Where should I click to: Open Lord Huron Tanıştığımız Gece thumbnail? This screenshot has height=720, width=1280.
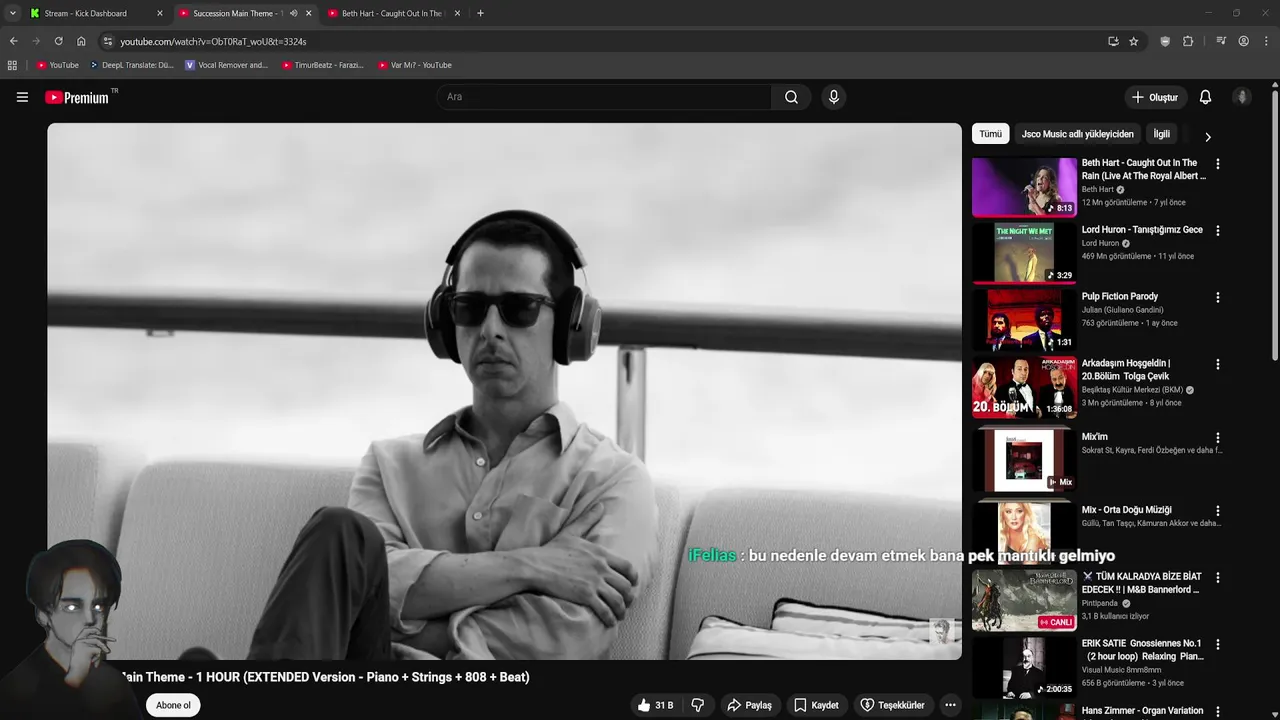[x=1024, y=253]
